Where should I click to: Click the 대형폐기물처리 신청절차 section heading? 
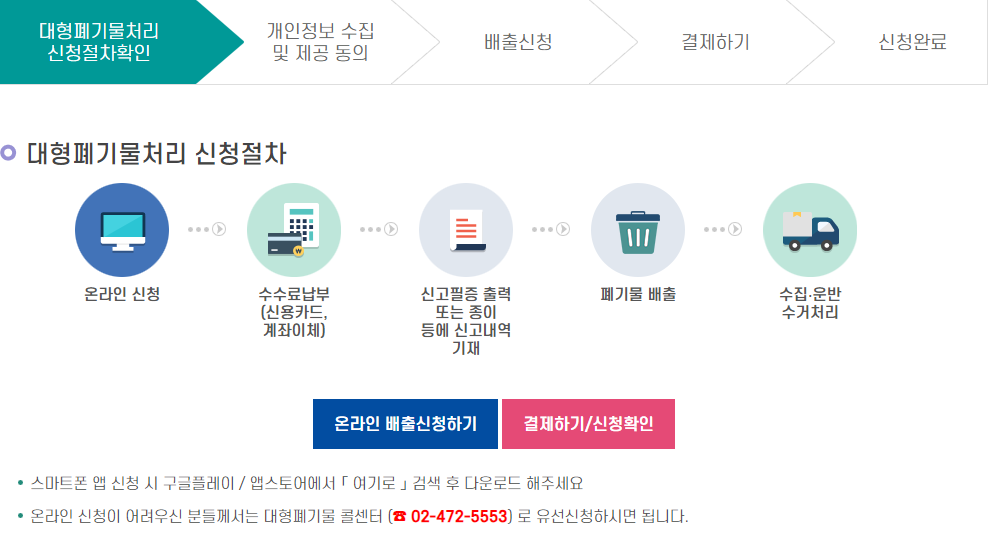[x=156, y=154]
